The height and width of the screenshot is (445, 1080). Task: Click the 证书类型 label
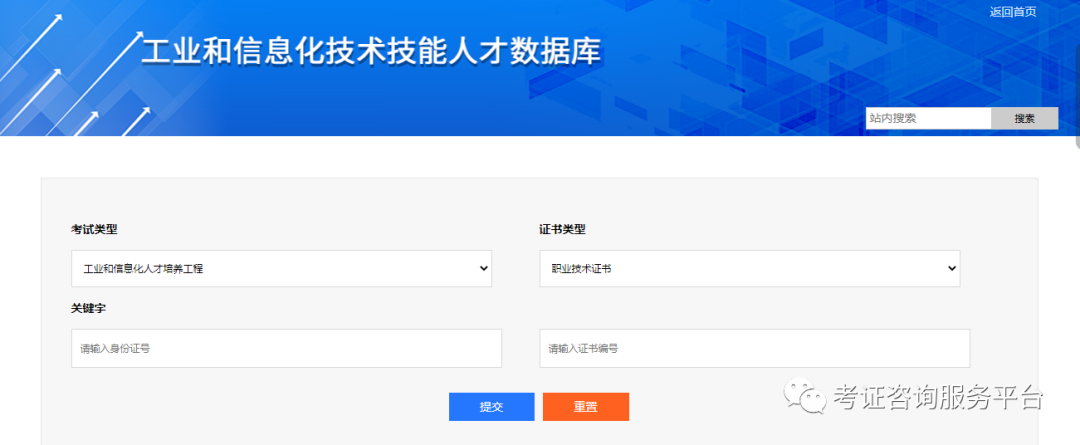point(562,229)
